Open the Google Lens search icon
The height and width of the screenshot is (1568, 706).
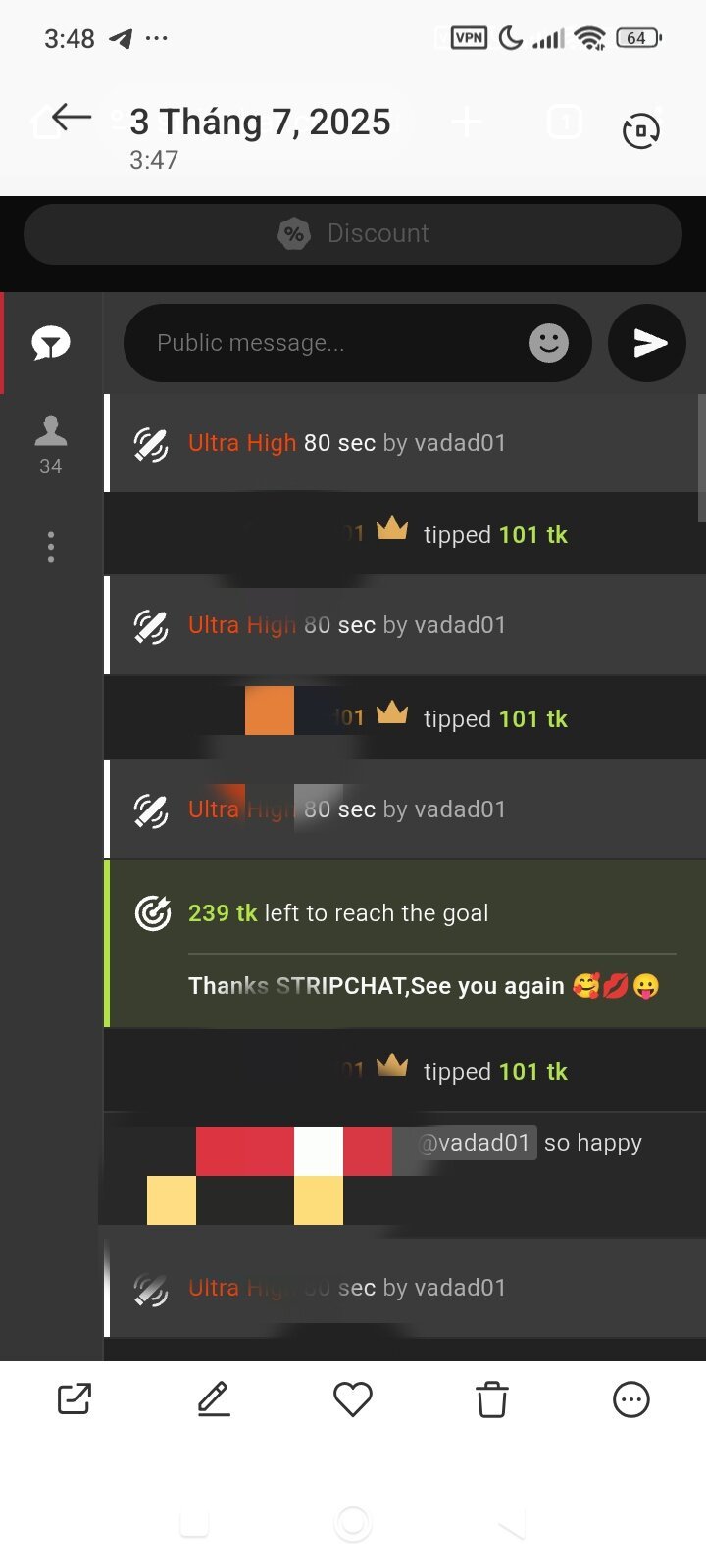tap(641, 130)
